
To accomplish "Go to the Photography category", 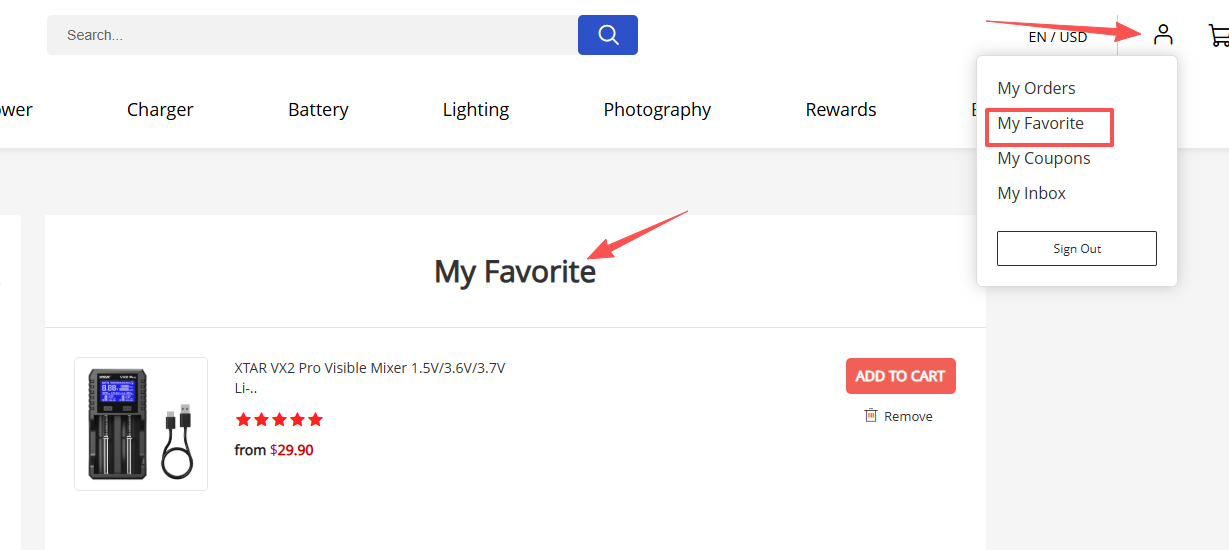I will click(657, 110).
